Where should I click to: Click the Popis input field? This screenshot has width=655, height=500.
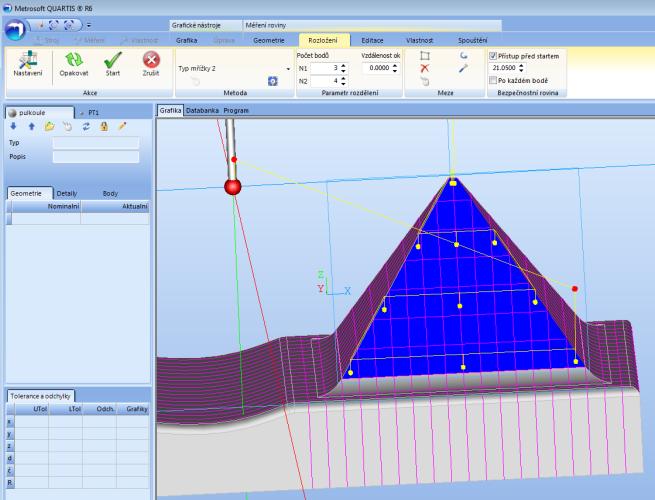click(96, 157)
